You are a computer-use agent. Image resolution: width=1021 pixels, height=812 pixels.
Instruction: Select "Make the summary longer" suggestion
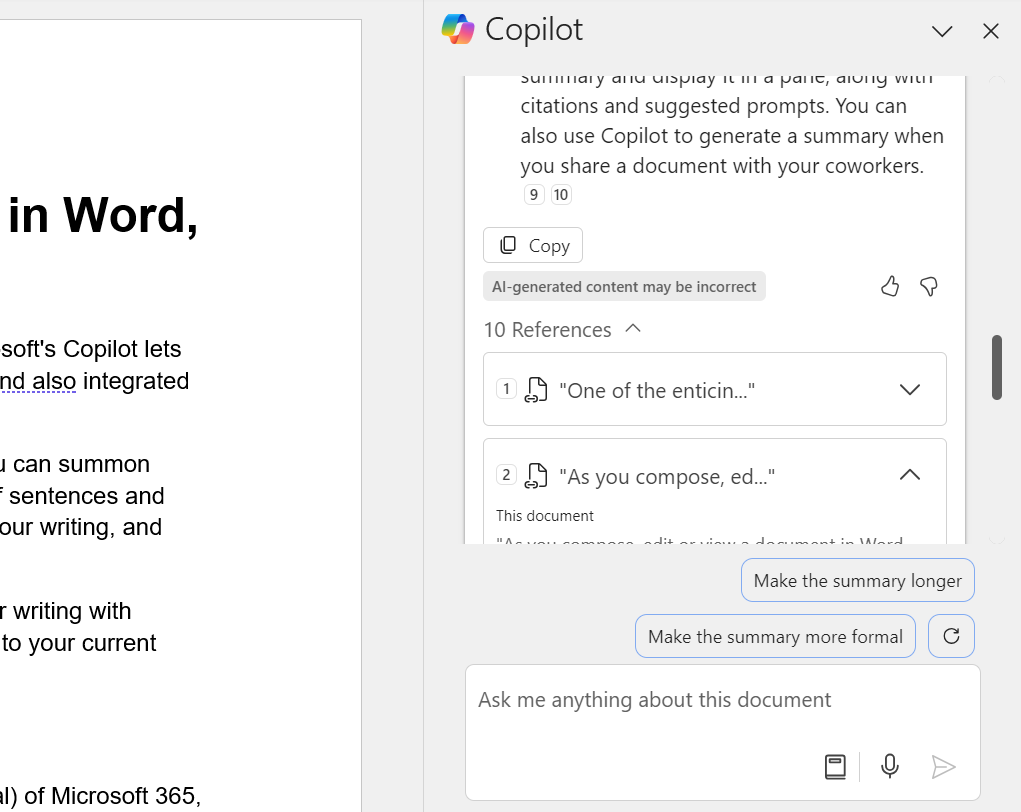click(858, 580)
